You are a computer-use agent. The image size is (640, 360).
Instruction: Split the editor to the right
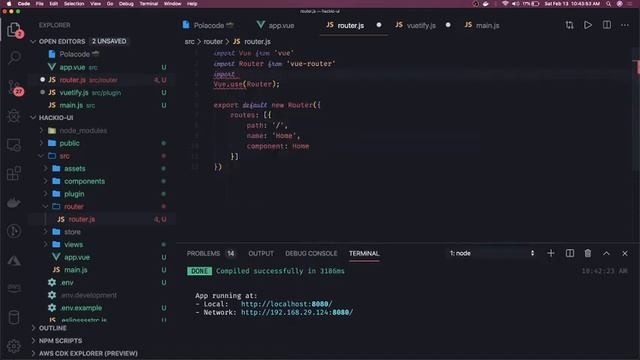(x=607, y=25)
